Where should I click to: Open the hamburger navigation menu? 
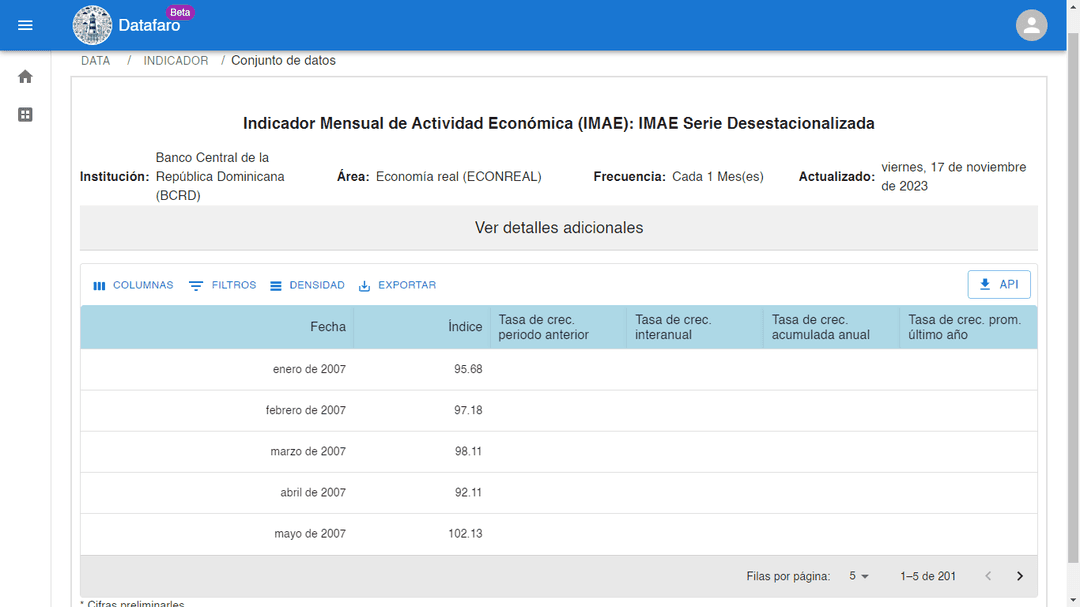25,25
